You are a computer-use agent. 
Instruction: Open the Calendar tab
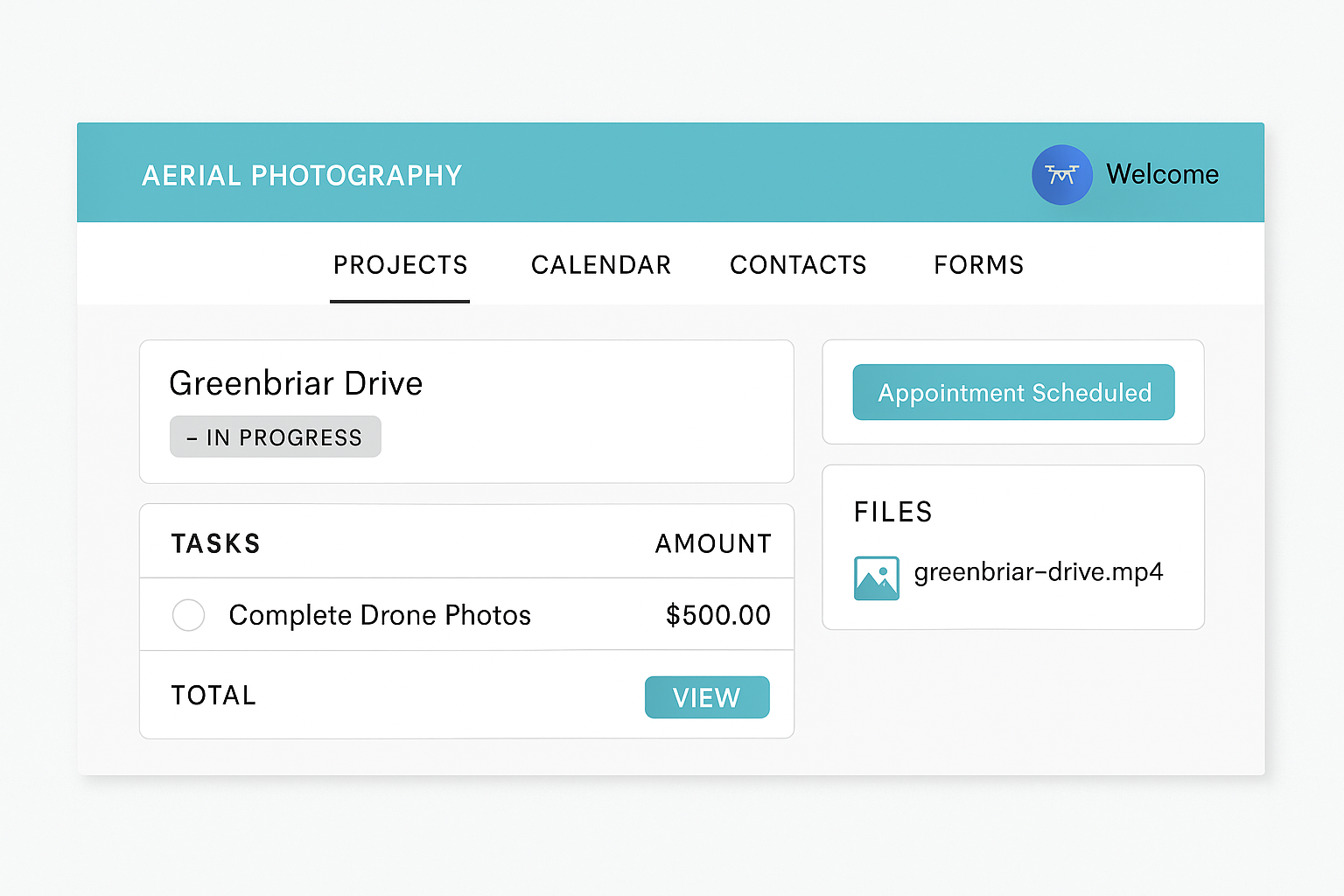pyautogui.click(x=601, y=265)
